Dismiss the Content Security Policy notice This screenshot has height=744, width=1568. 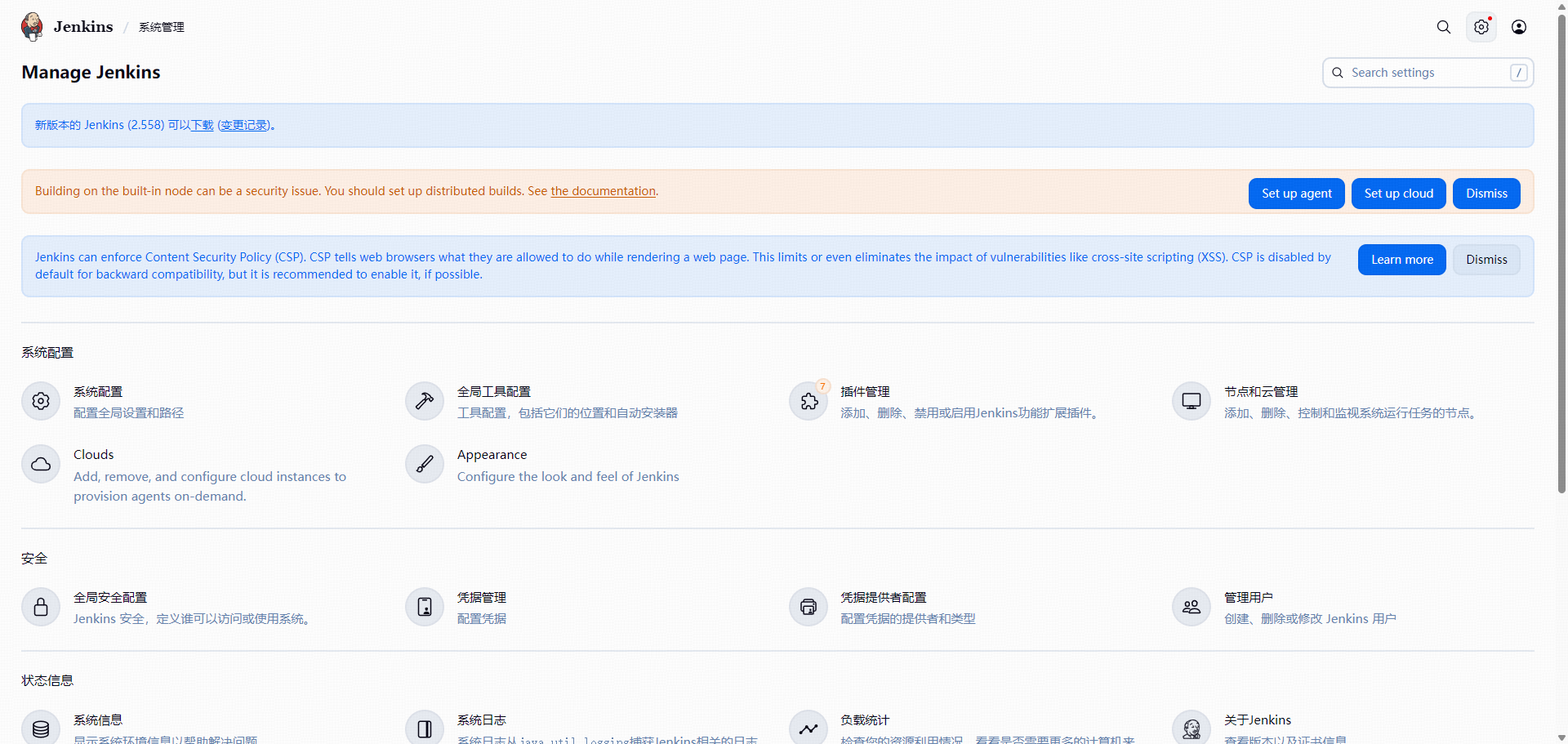pyautogui.click(x=1486, y=260)
